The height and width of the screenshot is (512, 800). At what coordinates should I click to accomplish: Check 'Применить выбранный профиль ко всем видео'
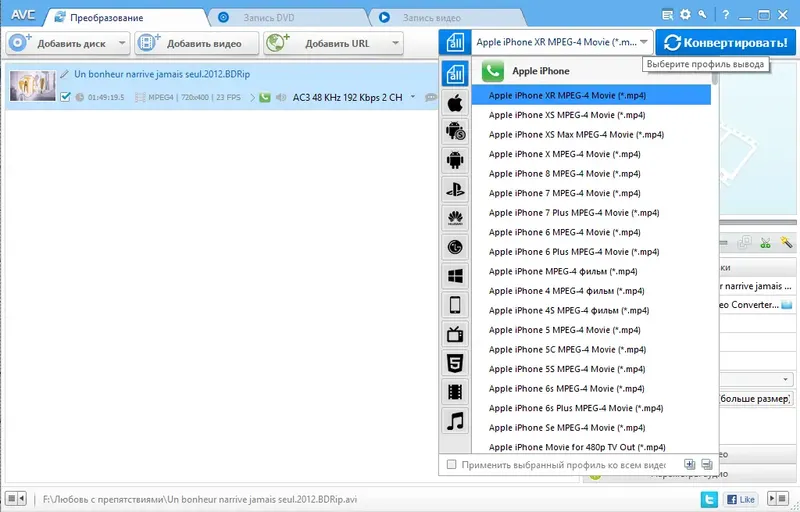[451, 465]
